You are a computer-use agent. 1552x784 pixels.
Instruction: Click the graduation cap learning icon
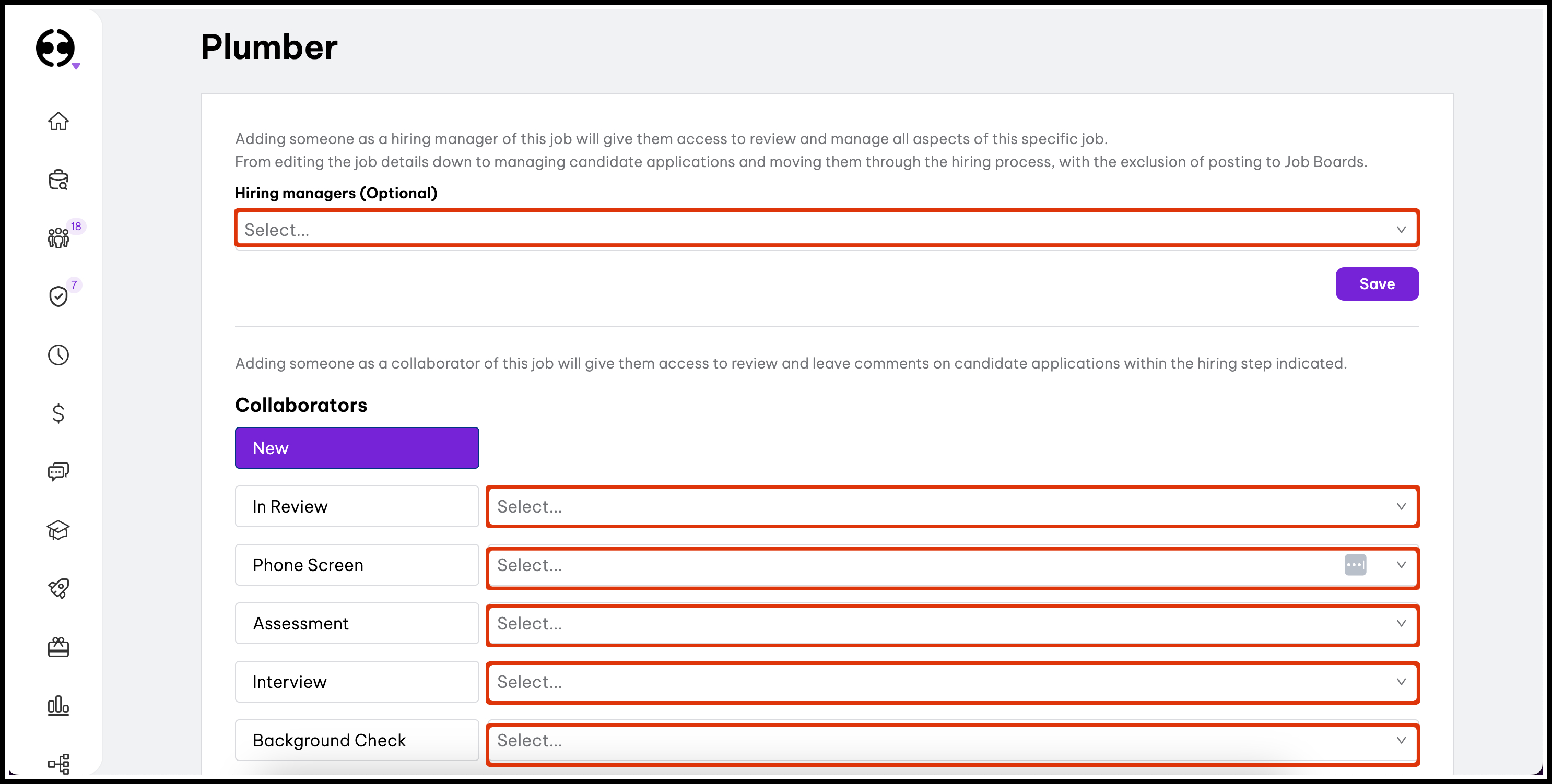[58, 530]
